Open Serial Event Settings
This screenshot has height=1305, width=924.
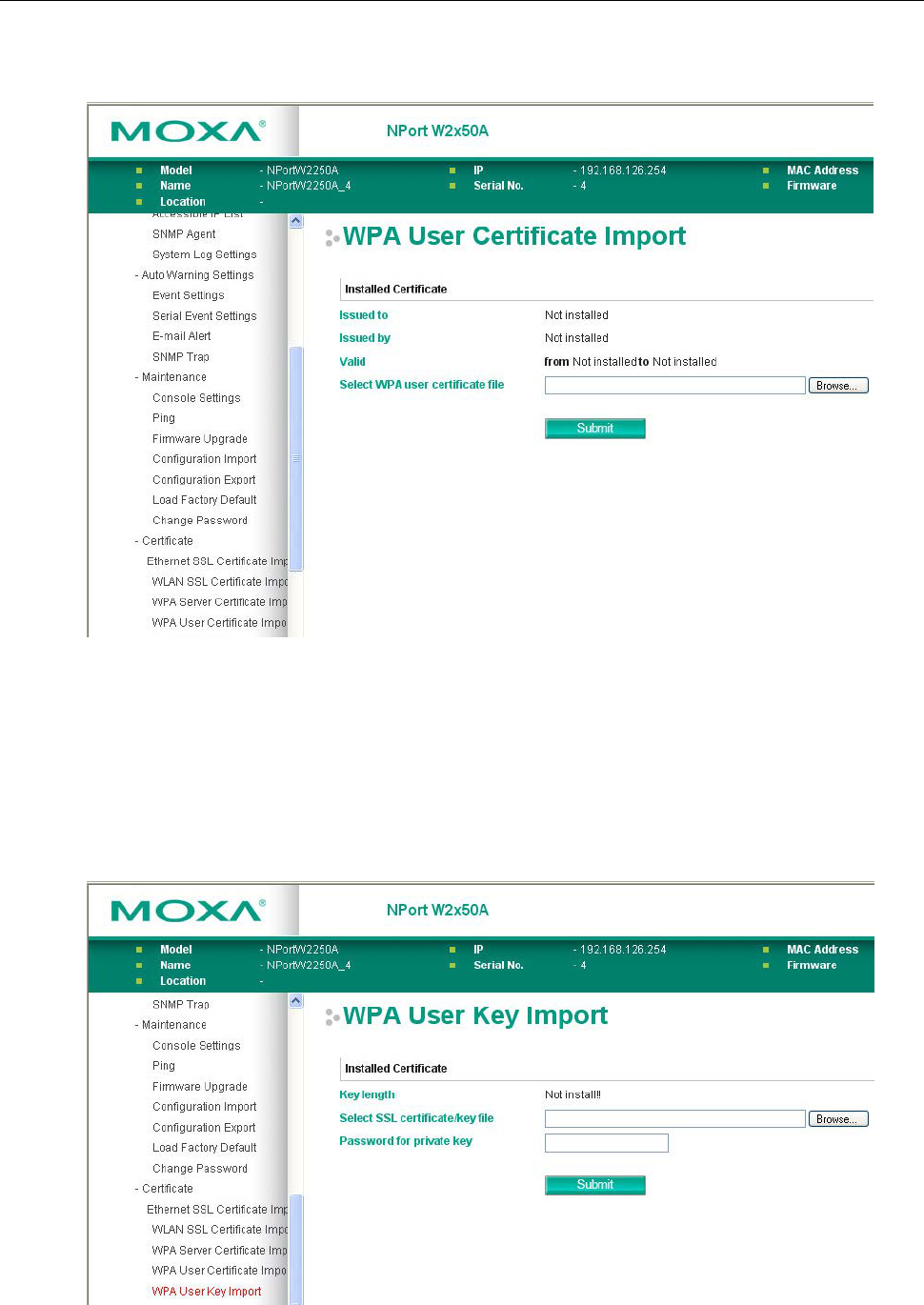click(205, 316)
